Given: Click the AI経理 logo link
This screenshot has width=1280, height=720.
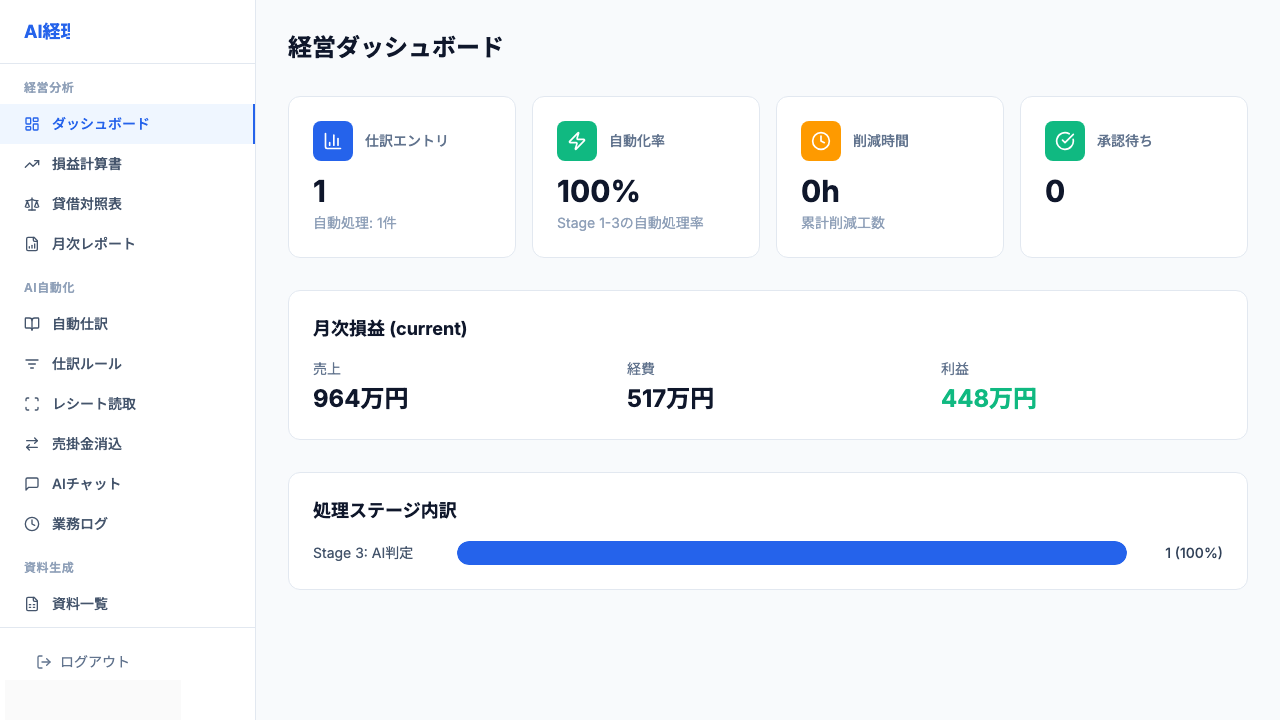Looking at the screenshot, I should [x=45, y=31].
